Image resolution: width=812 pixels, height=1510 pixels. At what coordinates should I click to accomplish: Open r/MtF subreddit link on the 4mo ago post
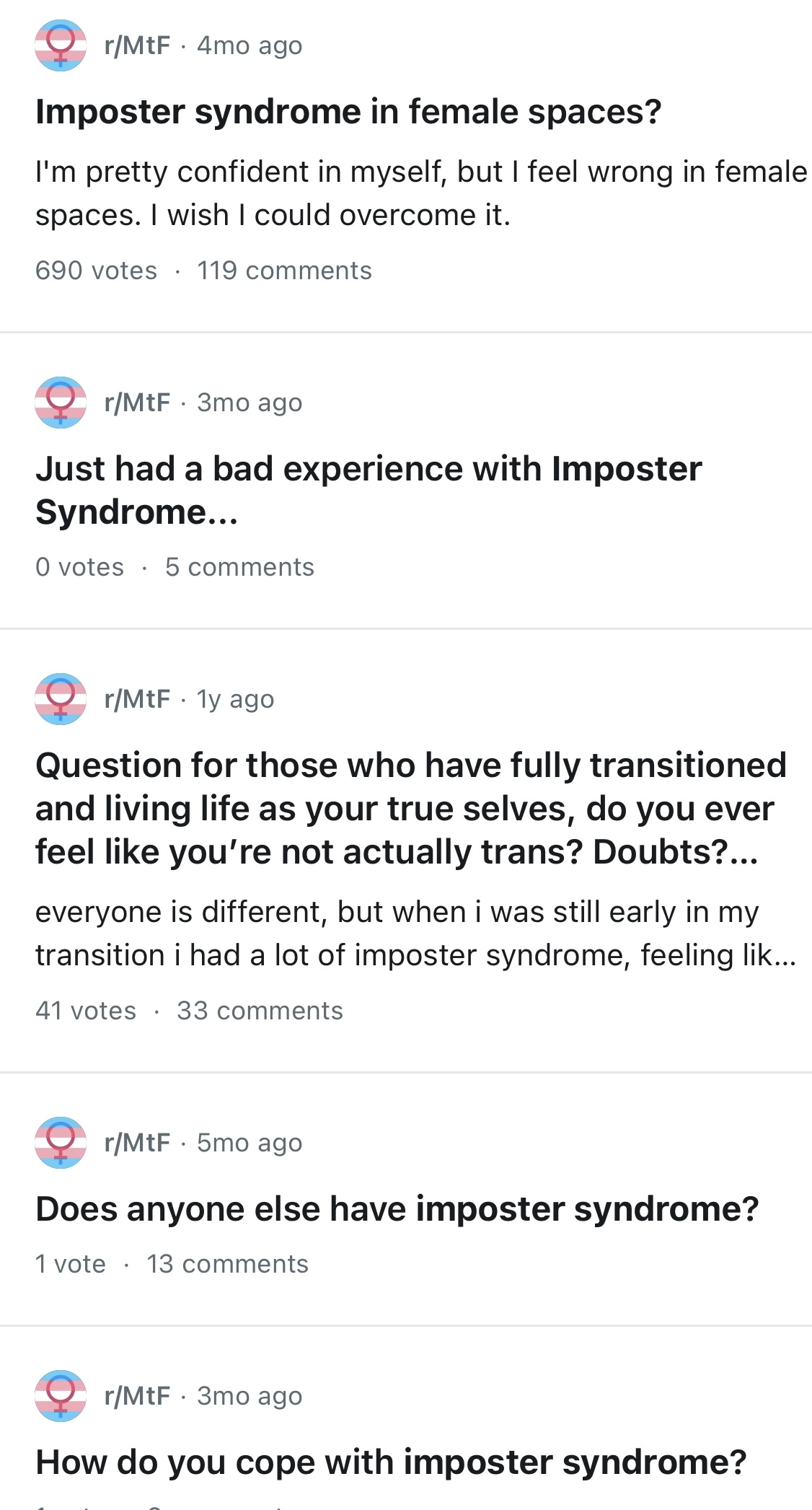tap(138, 45)
